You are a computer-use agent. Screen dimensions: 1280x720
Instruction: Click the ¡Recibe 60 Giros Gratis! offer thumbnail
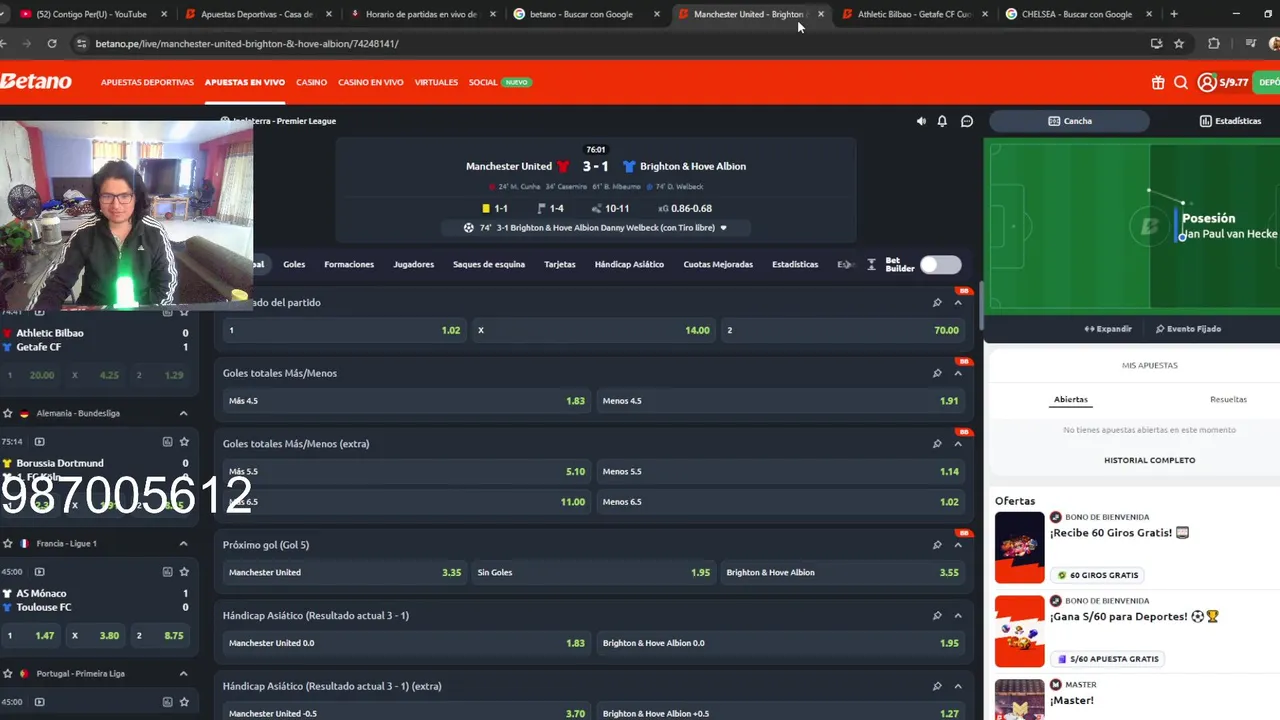pyautogui.click(x=1019, y=547)
